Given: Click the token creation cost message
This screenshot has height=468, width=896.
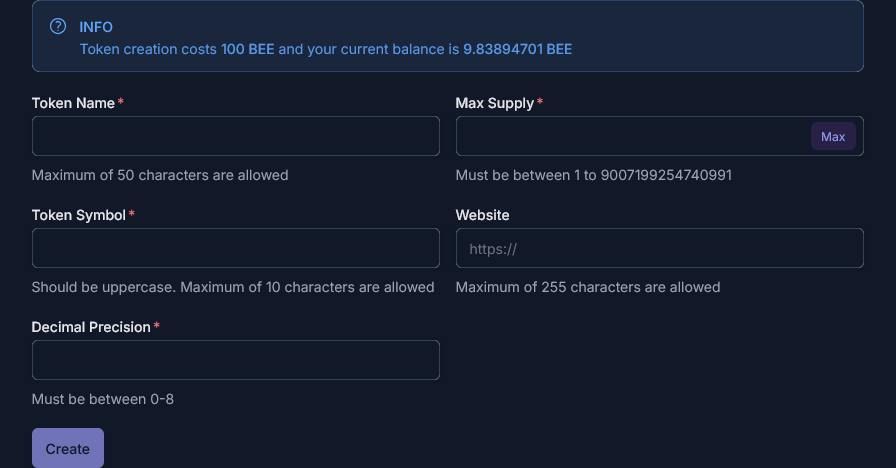Looking at the screenshot, I should (326, 49).
